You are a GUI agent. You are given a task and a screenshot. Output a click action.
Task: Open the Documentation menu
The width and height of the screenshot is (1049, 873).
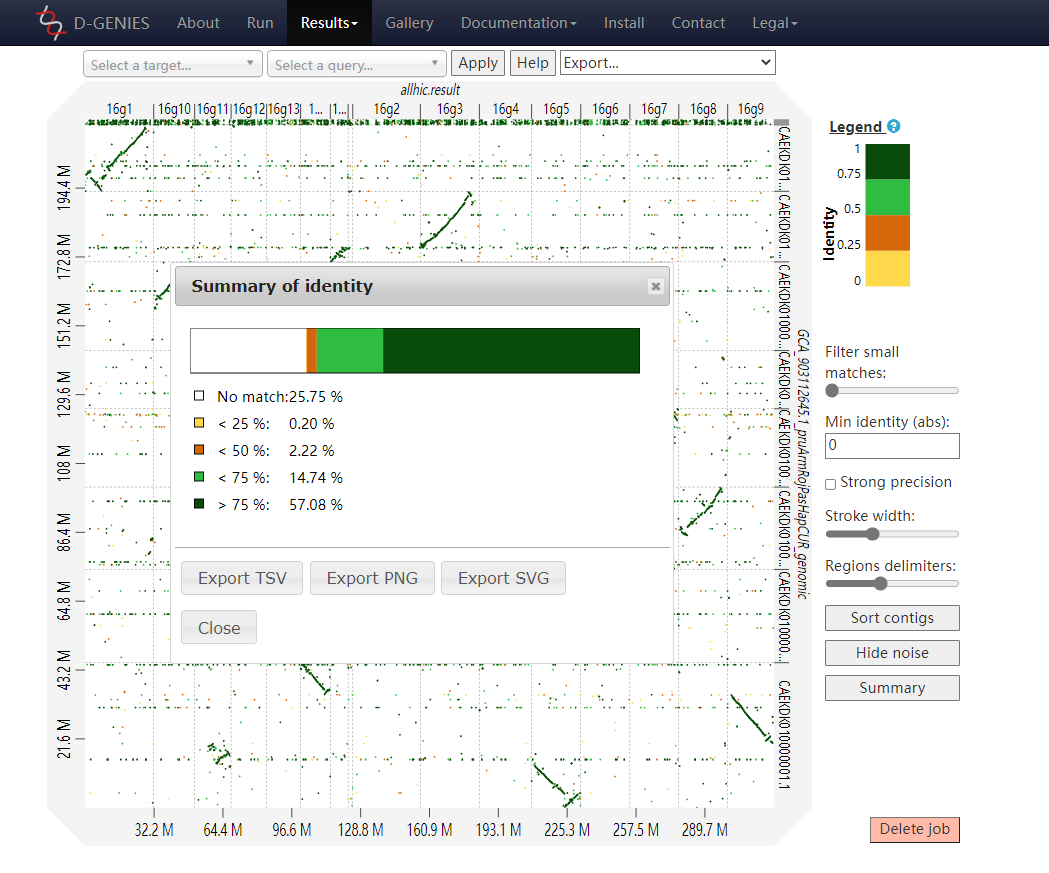[x=518, y=23]
